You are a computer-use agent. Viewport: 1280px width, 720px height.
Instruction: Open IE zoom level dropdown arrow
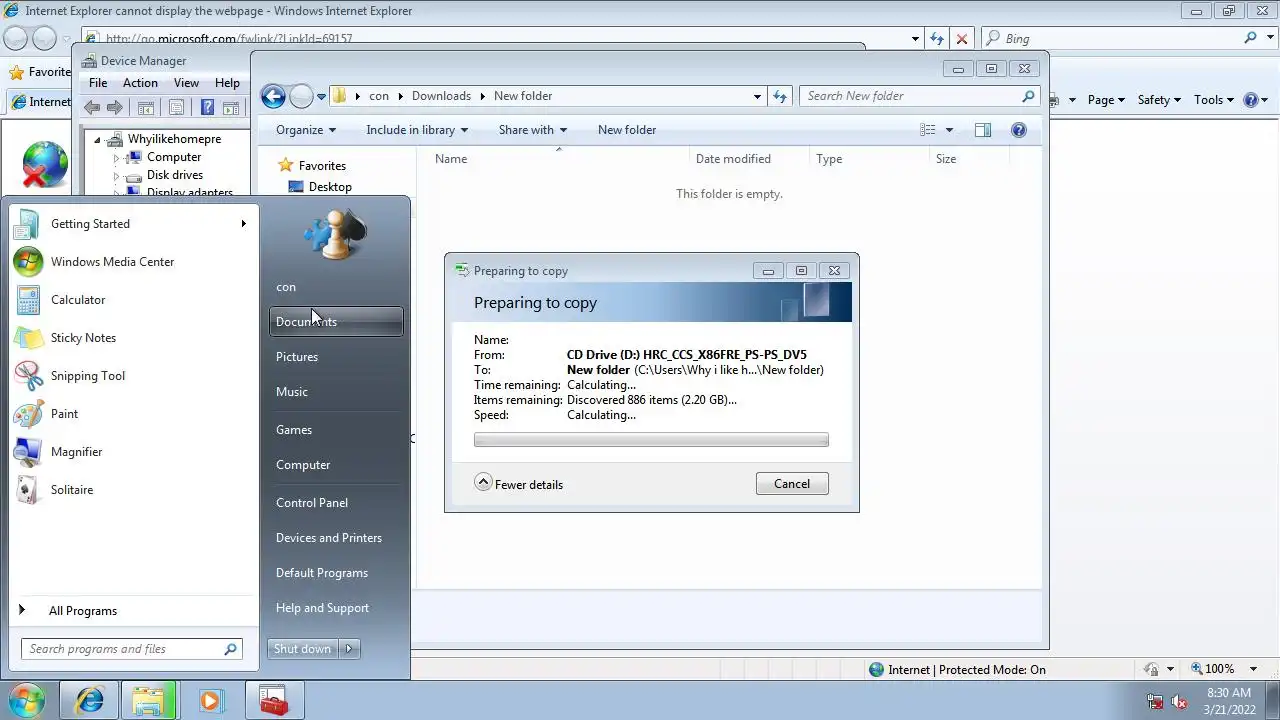[1254, 669]
